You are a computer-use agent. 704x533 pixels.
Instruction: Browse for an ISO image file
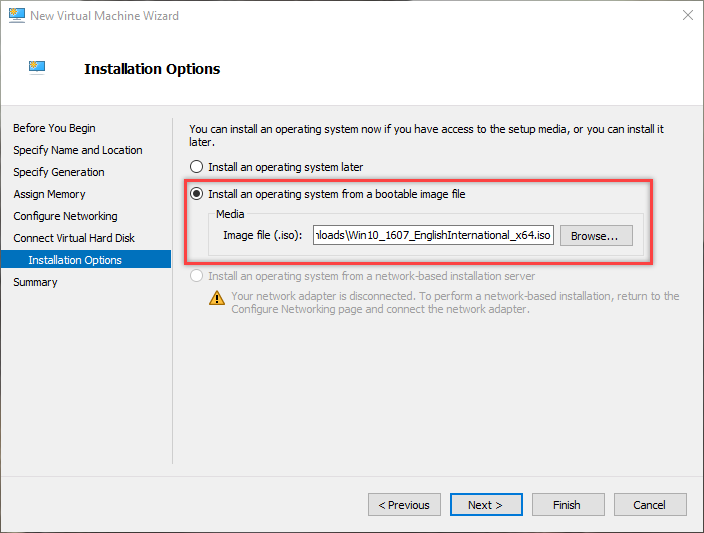[596, 235]
